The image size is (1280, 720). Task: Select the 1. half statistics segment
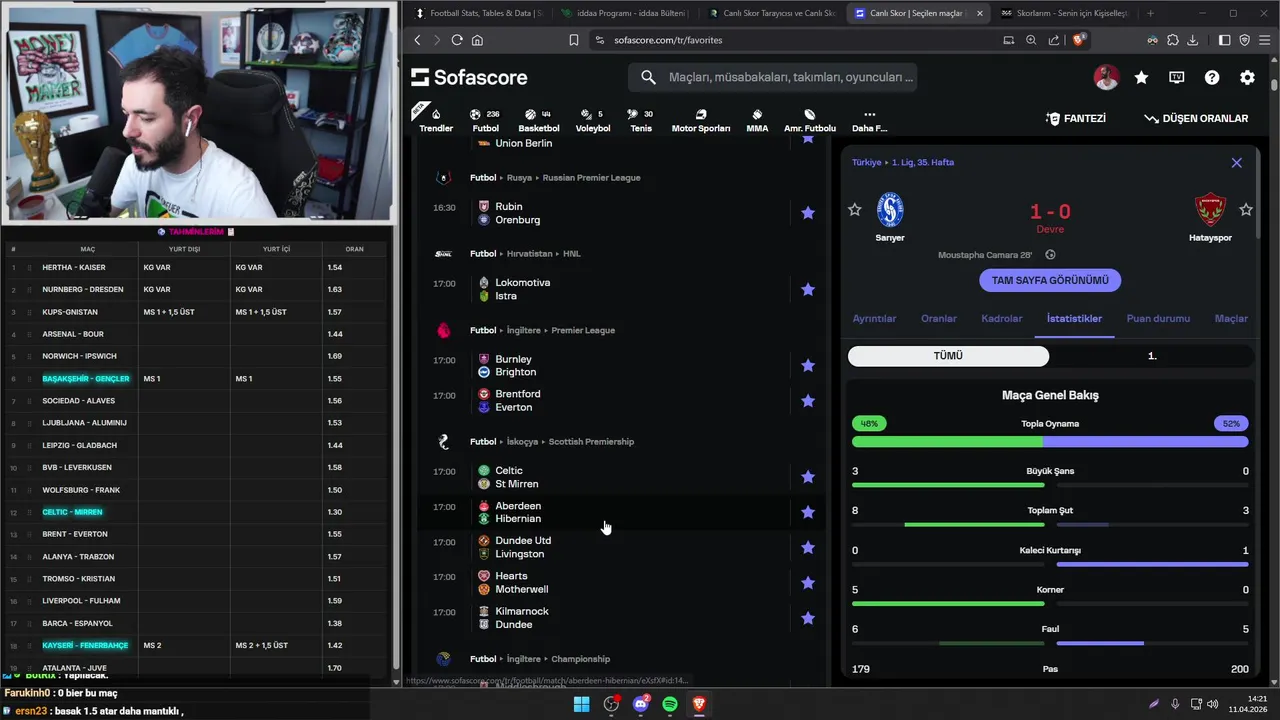click(x=1152, y=356)
